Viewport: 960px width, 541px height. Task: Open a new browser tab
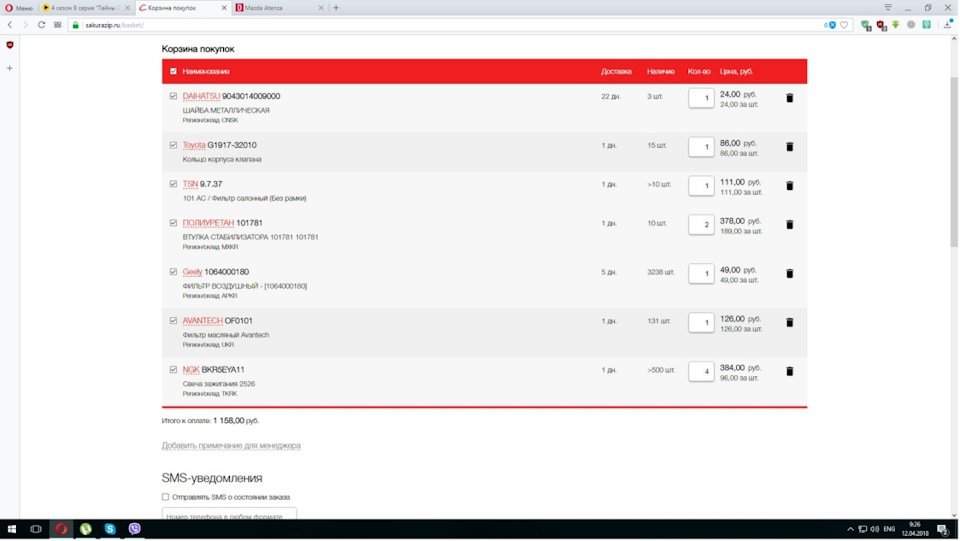336,8
